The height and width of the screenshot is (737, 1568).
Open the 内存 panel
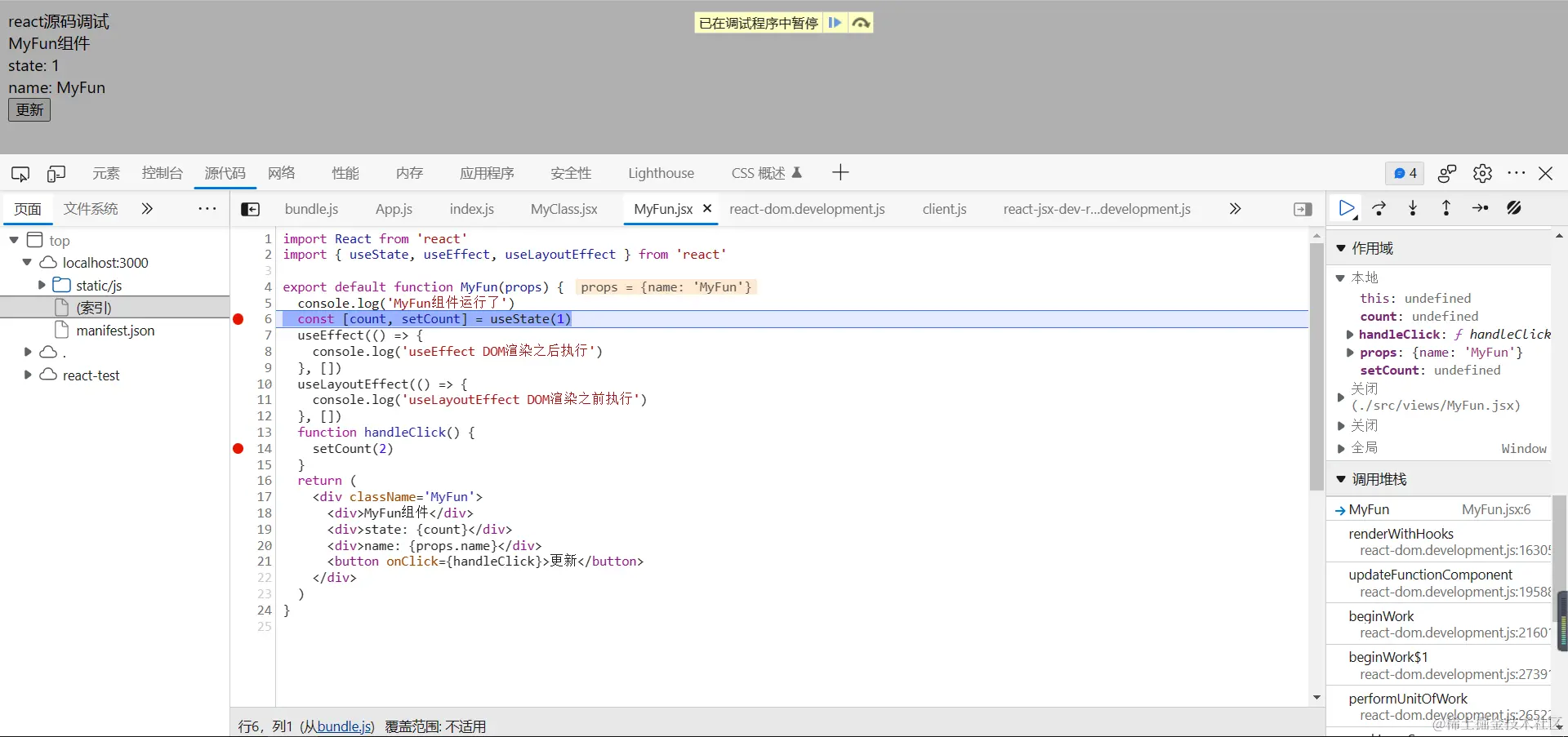pos(409,173)
